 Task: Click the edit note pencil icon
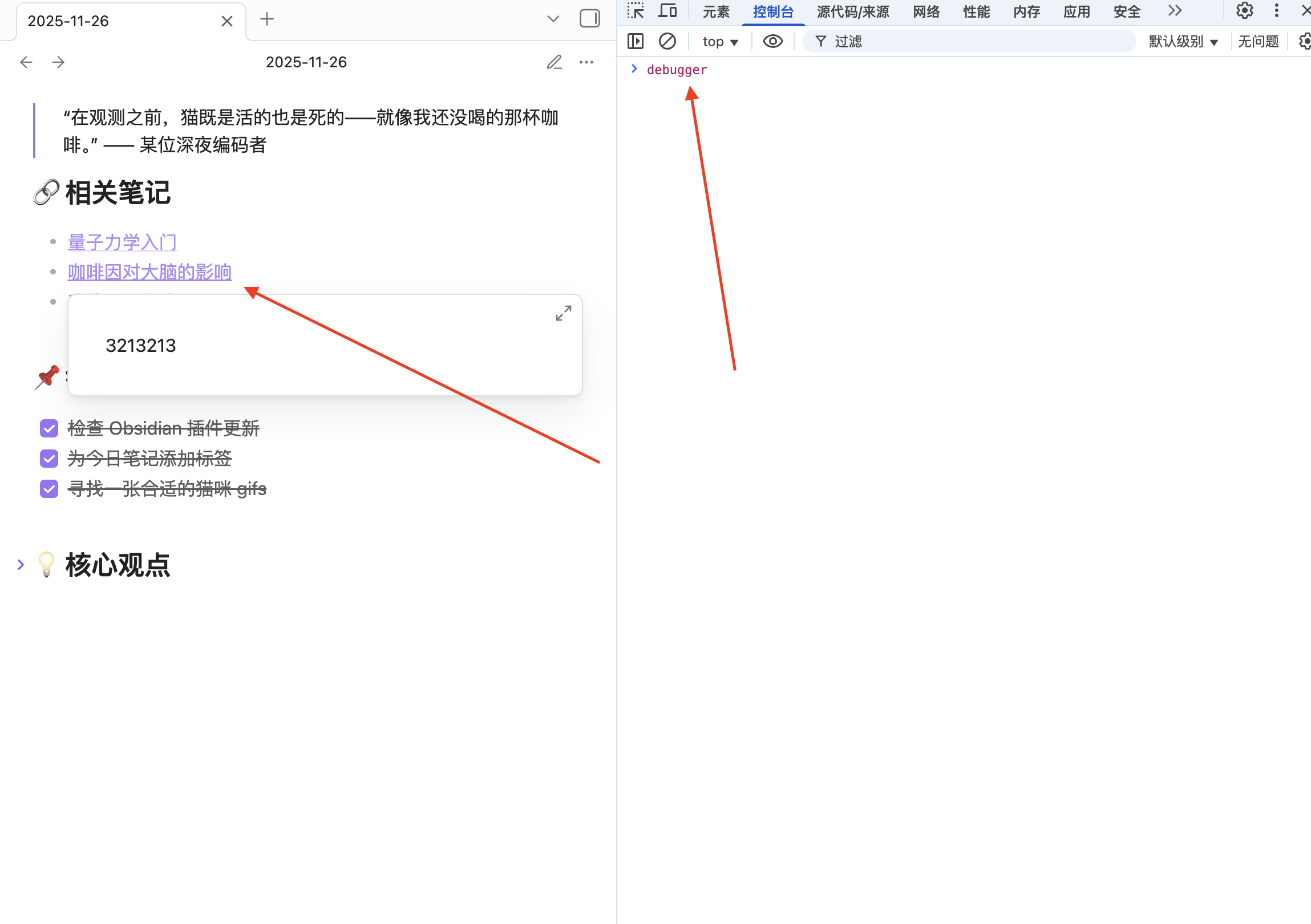[x=554, y=62]
